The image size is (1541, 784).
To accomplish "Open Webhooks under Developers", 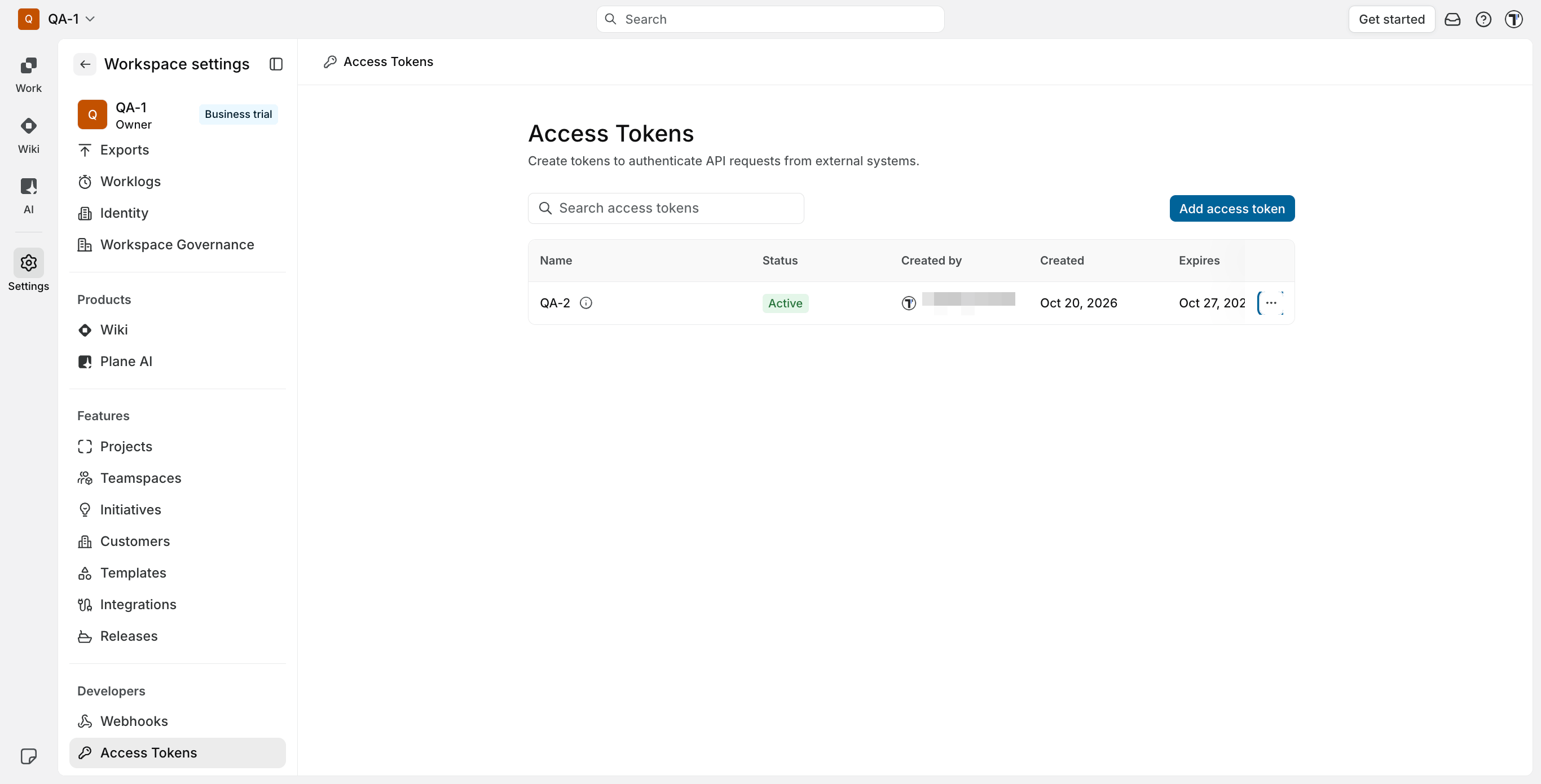I will click(178, 721).
